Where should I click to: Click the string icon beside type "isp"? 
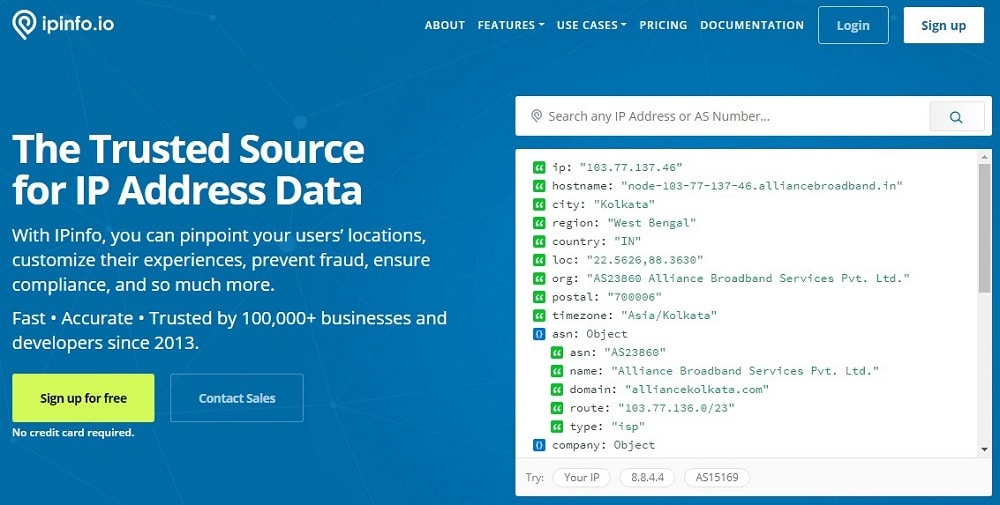coord(557,427)
